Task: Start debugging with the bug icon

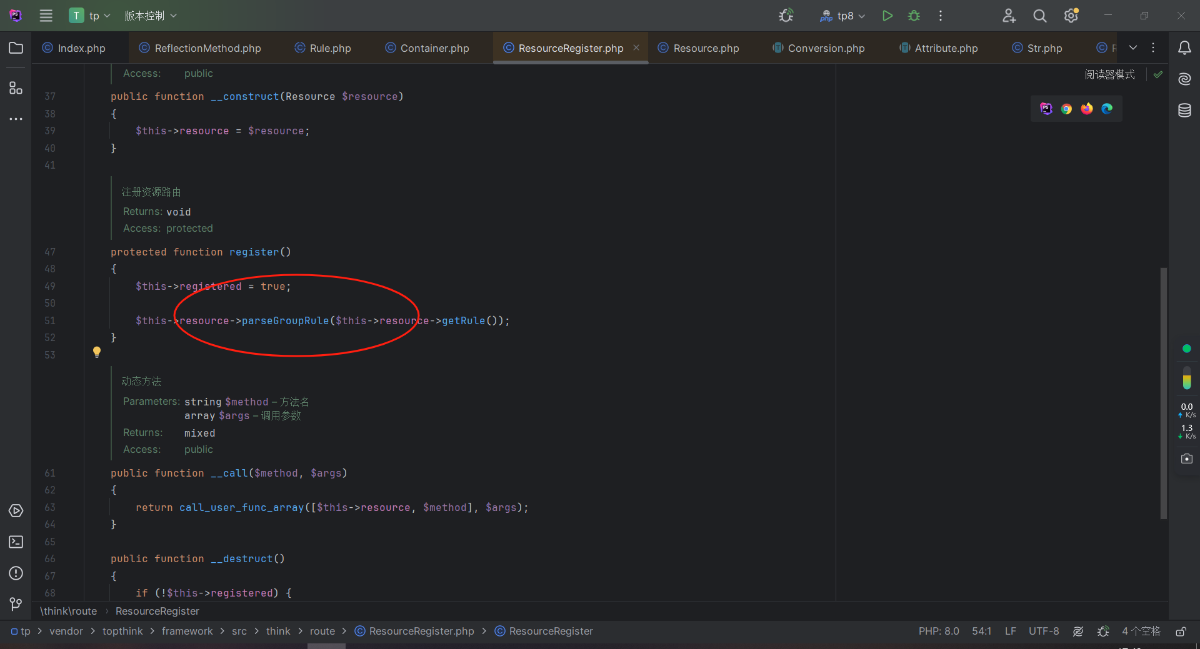Action: click(914, 15)
